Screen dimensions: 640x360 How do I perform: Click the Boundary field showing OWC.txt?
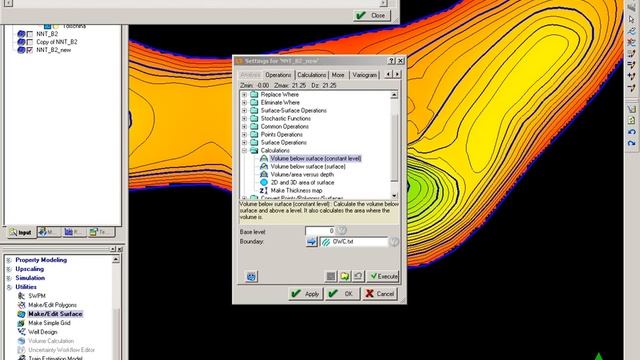[x=354, y=242]
